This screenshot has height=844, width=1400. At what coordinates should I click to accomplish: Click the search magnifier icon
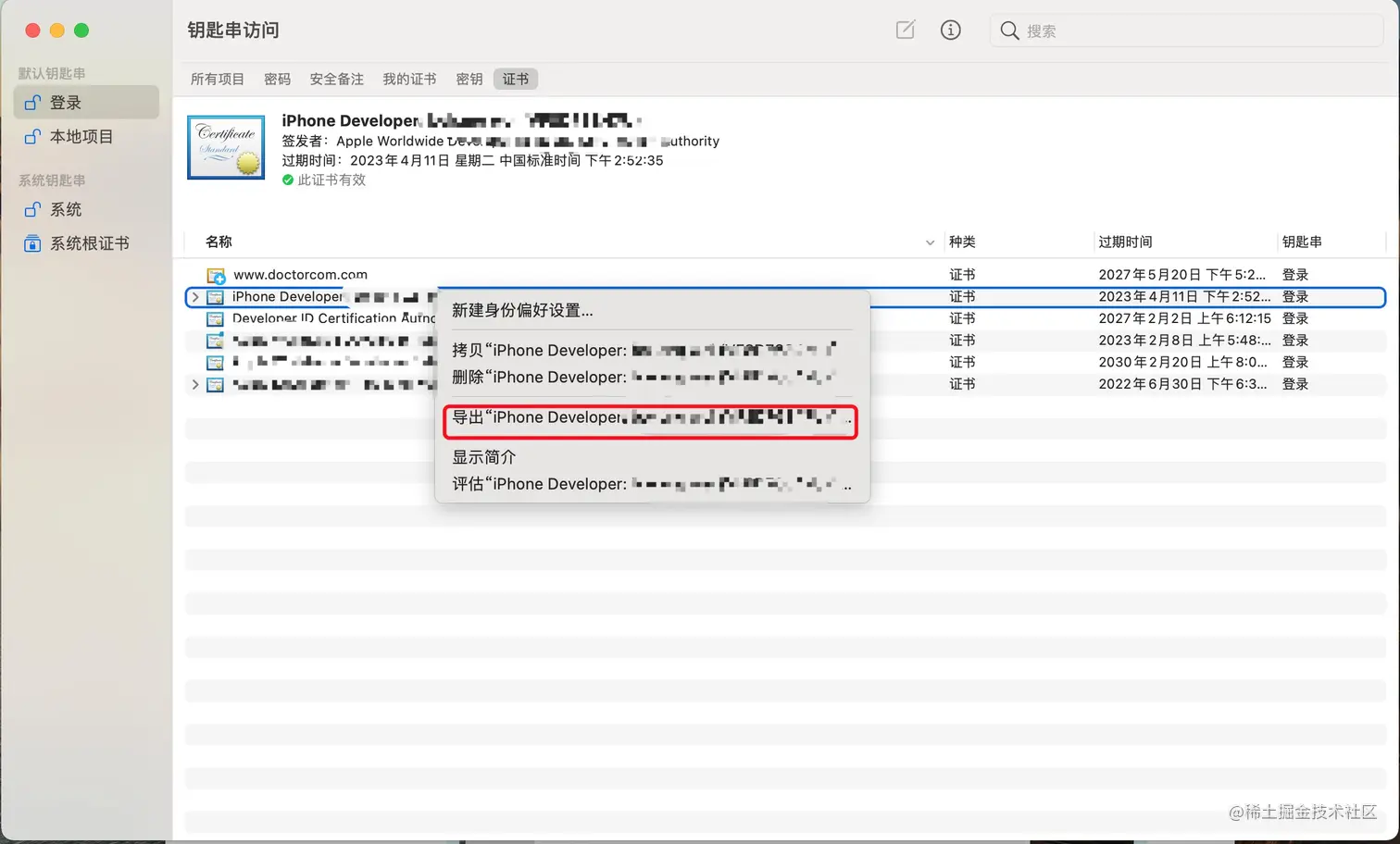point(1009,31)
